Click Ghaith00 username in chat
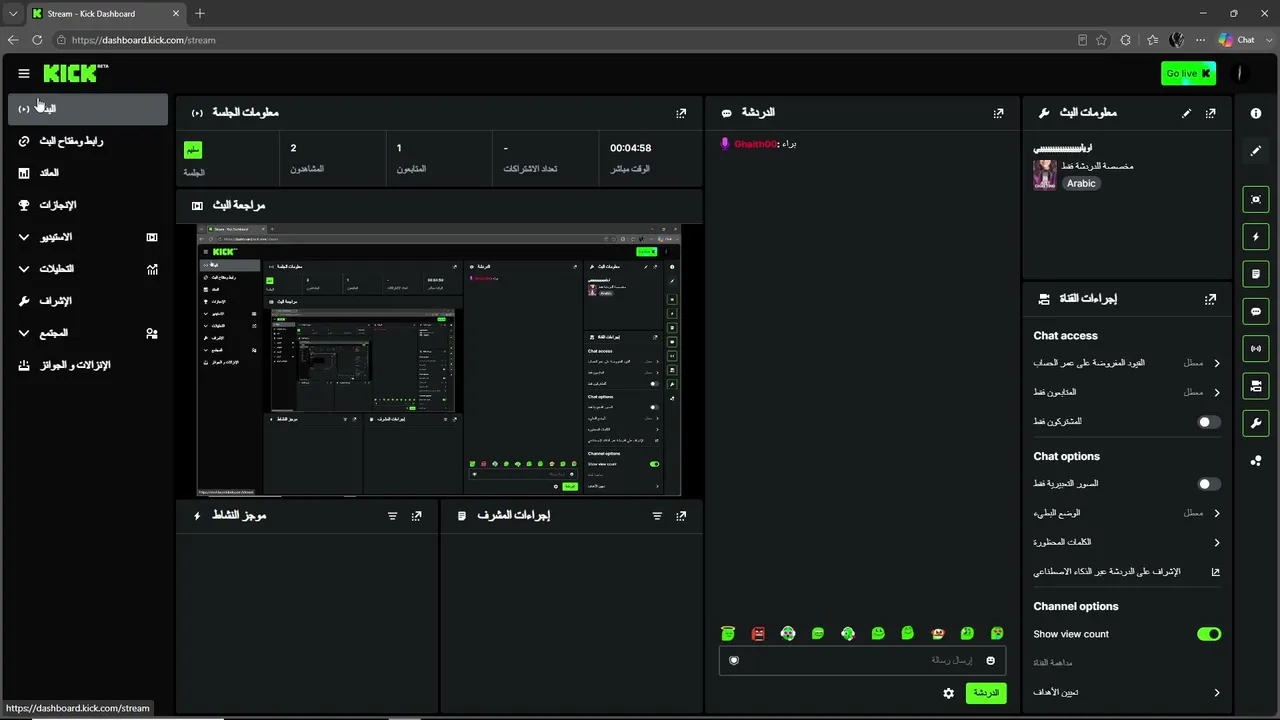Image resolution: width=1280 pixels, height=720 pixels. (x=755, y=144)
